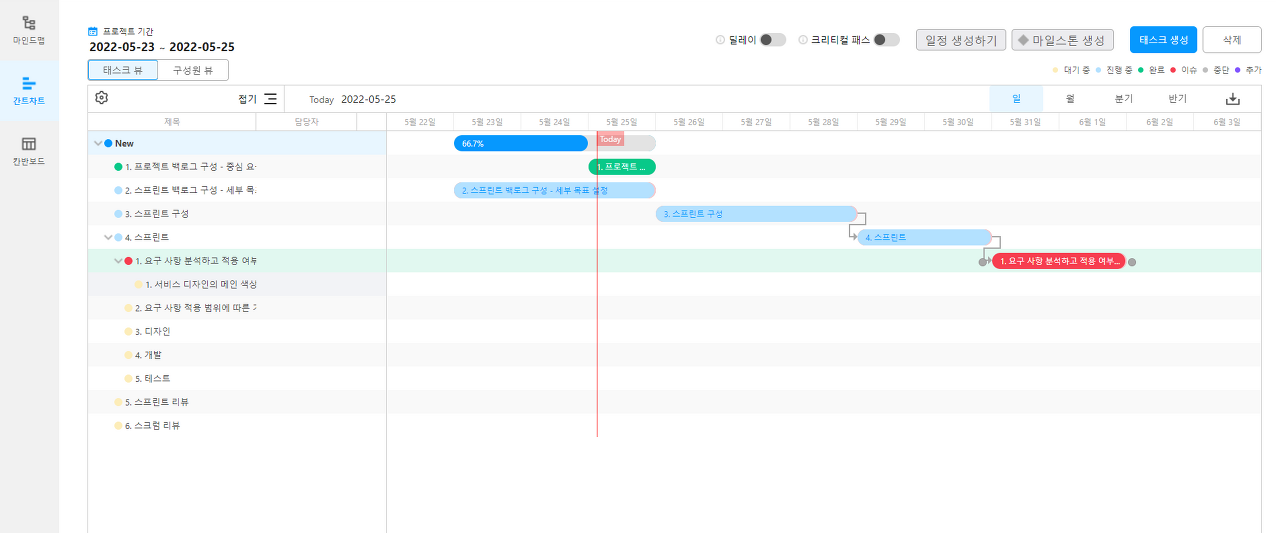Click the 삭제 button
Screen dimensions: 1276x533
pos(1231,40)
